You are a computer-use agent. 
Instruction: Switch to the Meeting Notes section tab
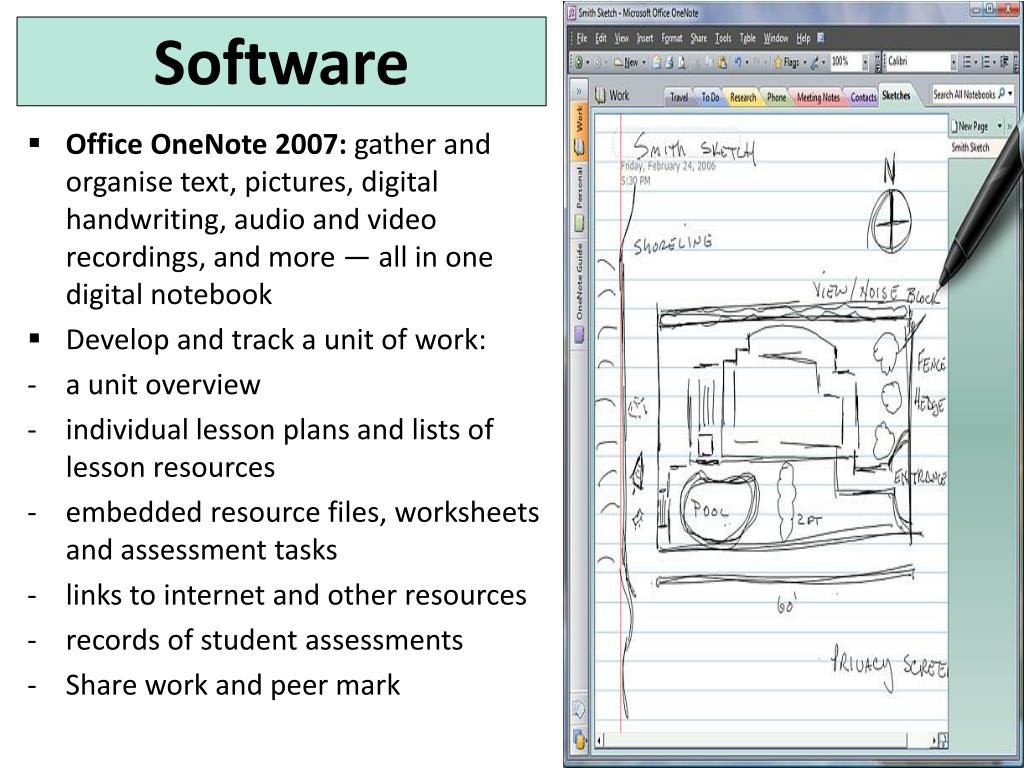coord(818,97)
